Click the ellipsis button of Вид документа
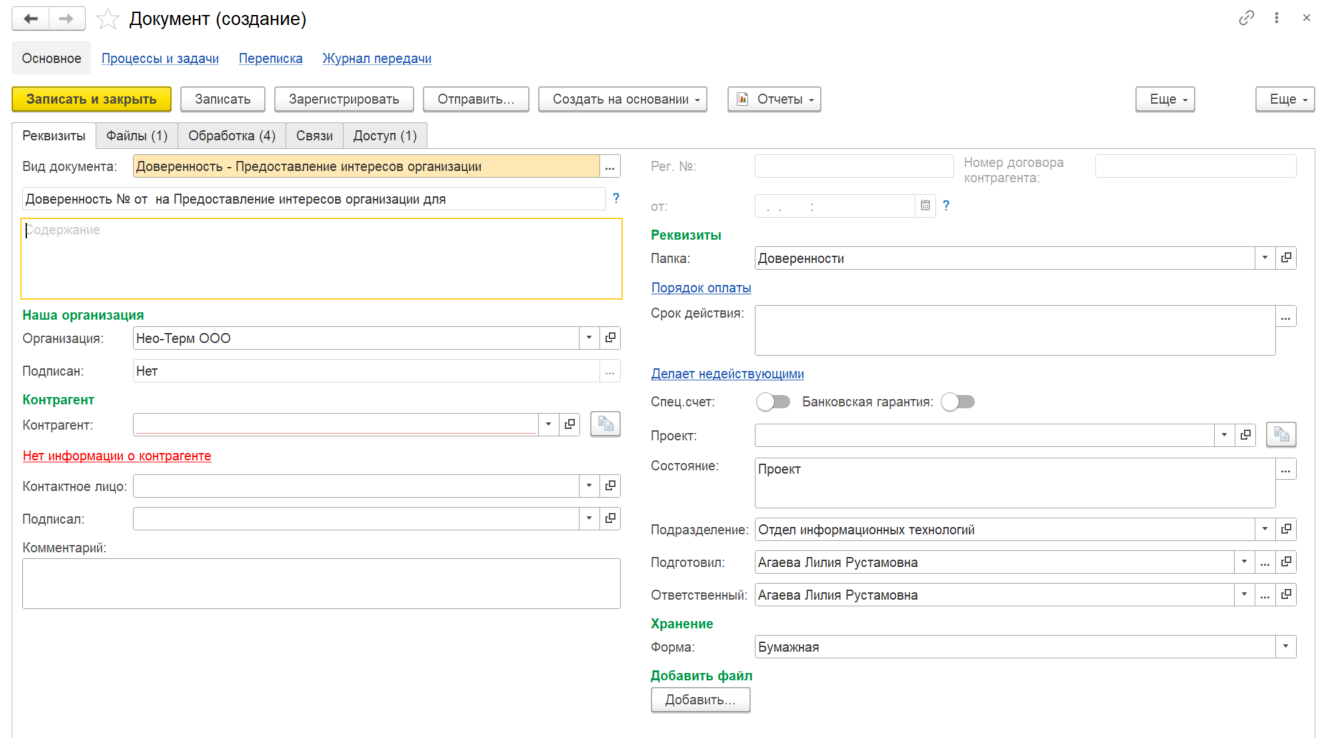This screenshot has width=1330, height=738. 610,167
